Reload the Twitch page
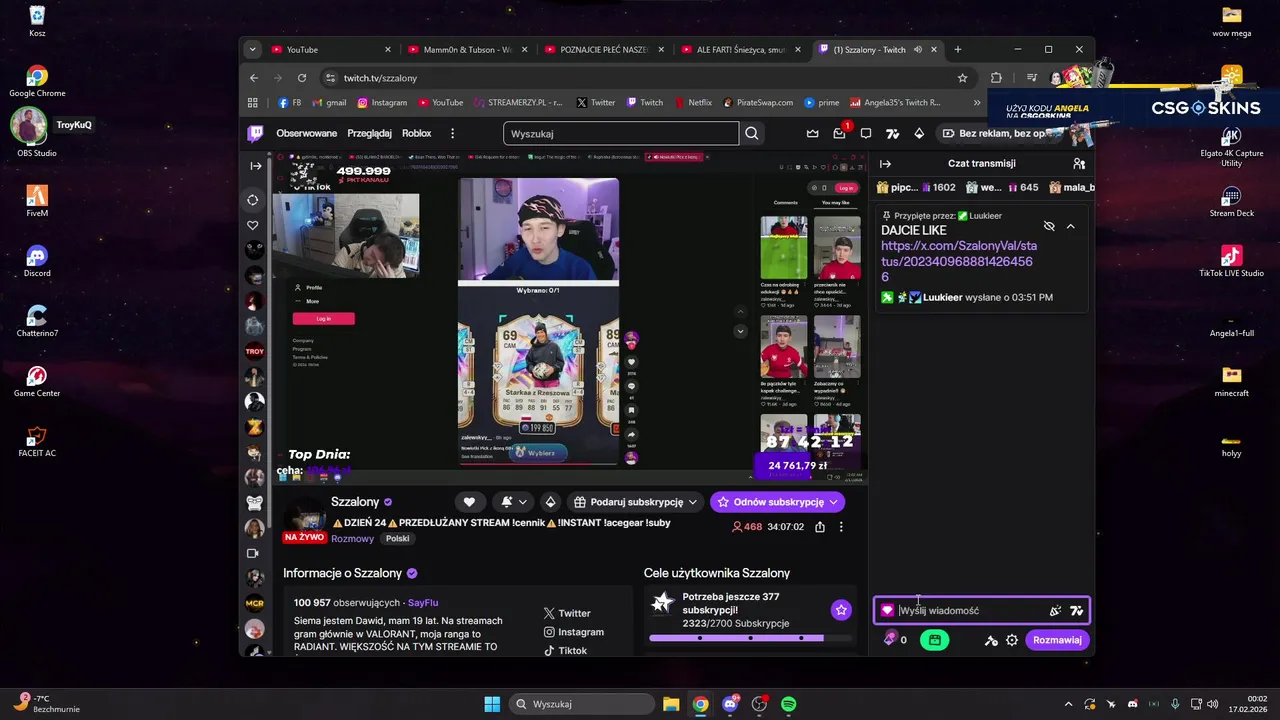Viewport: 1280px width, 720px height. pyautogui.click(x=302, y=78)
